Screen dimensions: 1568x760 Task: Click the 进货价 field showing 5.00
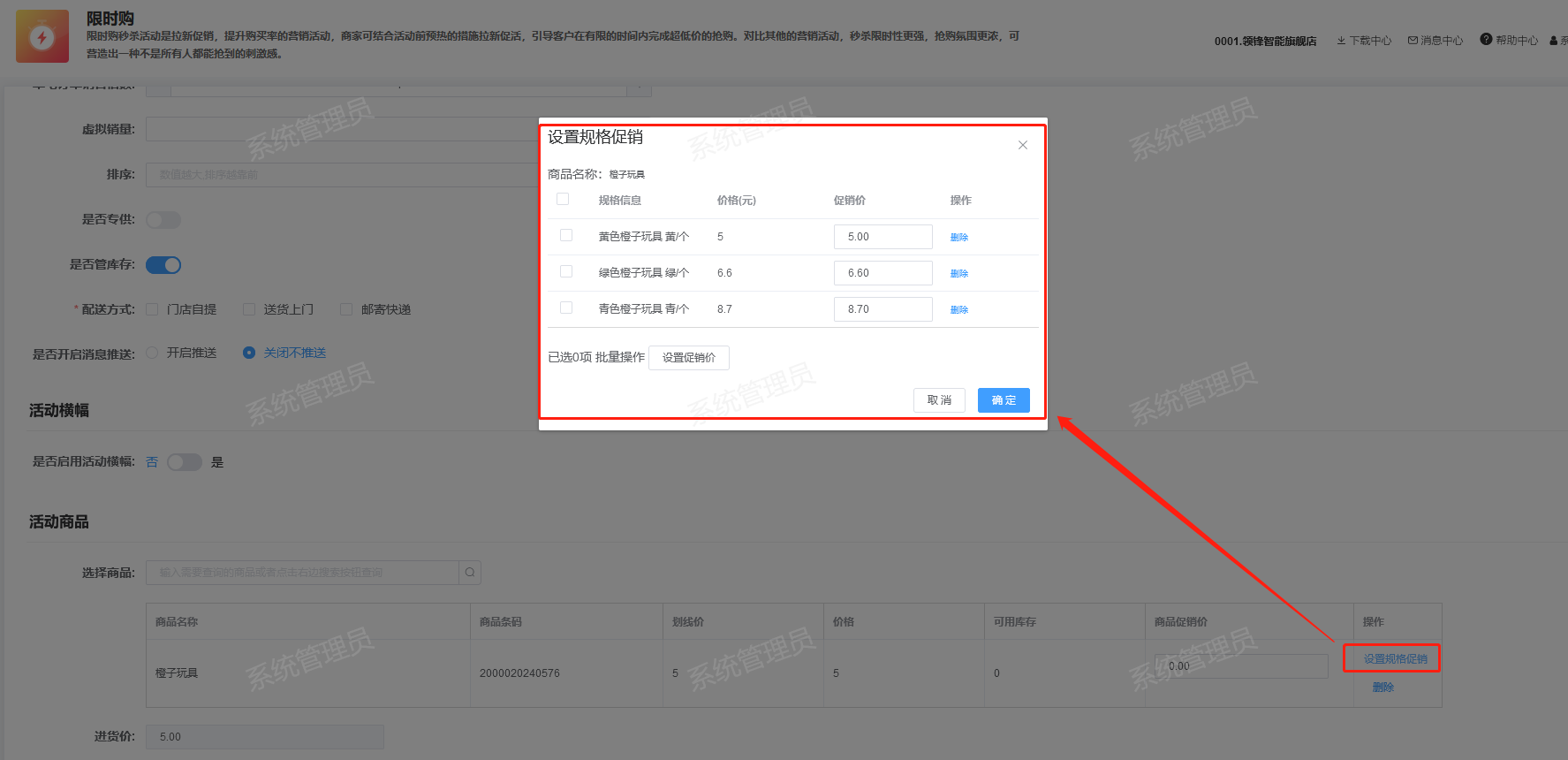265,737
